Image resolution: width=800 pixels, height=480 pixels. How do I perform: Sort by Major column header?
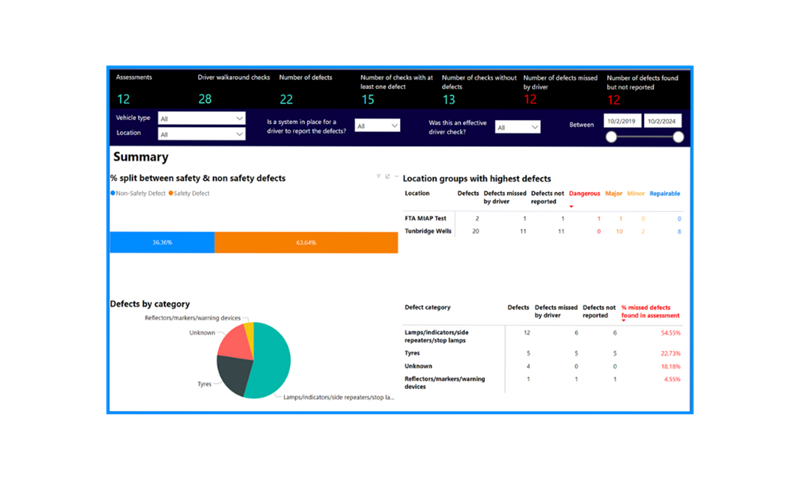(614, 193)
